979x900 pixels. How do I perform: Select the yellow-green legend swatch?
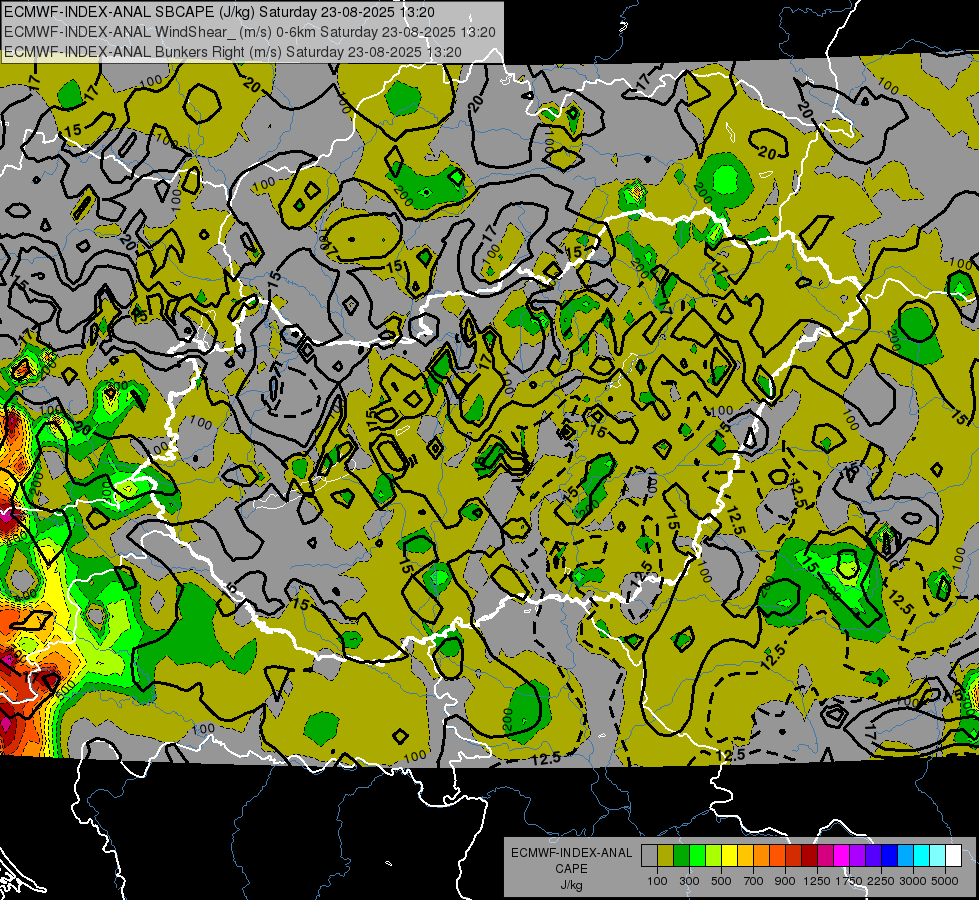(714, 855)
